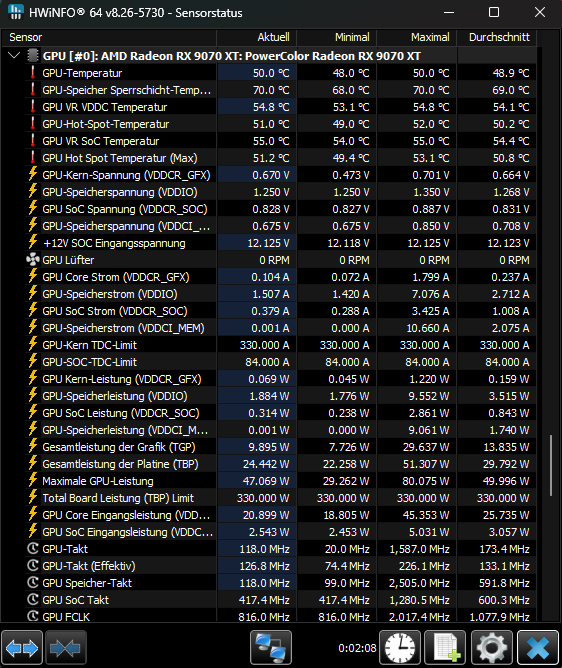
Task: Close the window via title bar X
Action: (x=540, y=12)
